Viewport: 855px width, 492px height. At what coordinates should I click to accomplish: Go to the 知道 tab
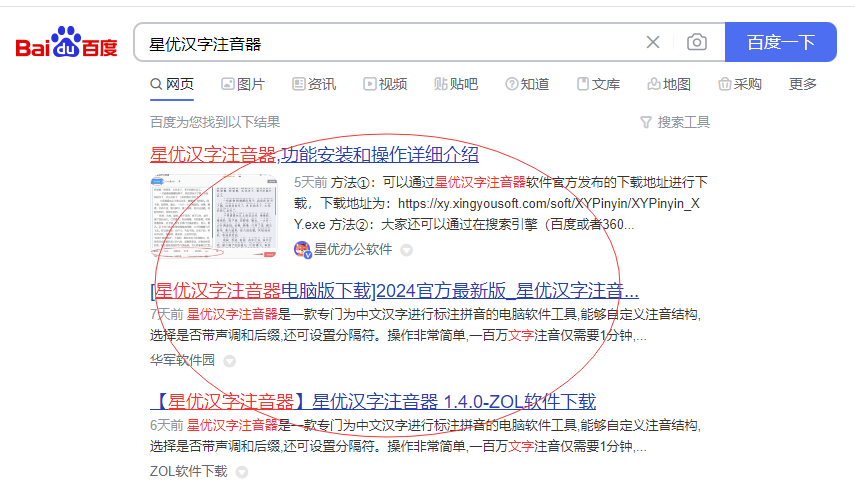pos(527,84)
